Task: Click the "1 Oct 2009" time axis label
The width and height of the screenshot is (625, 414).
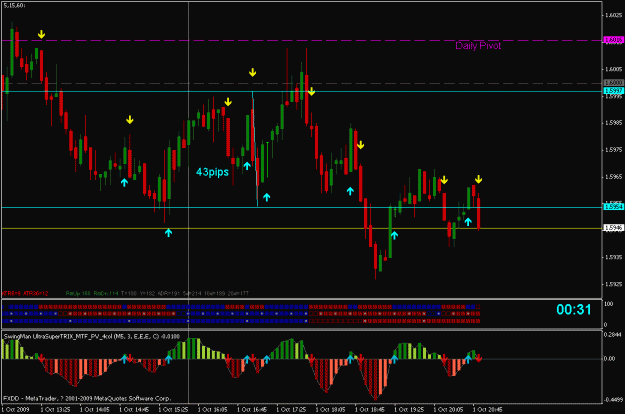Action: click(x=16, y=410)
